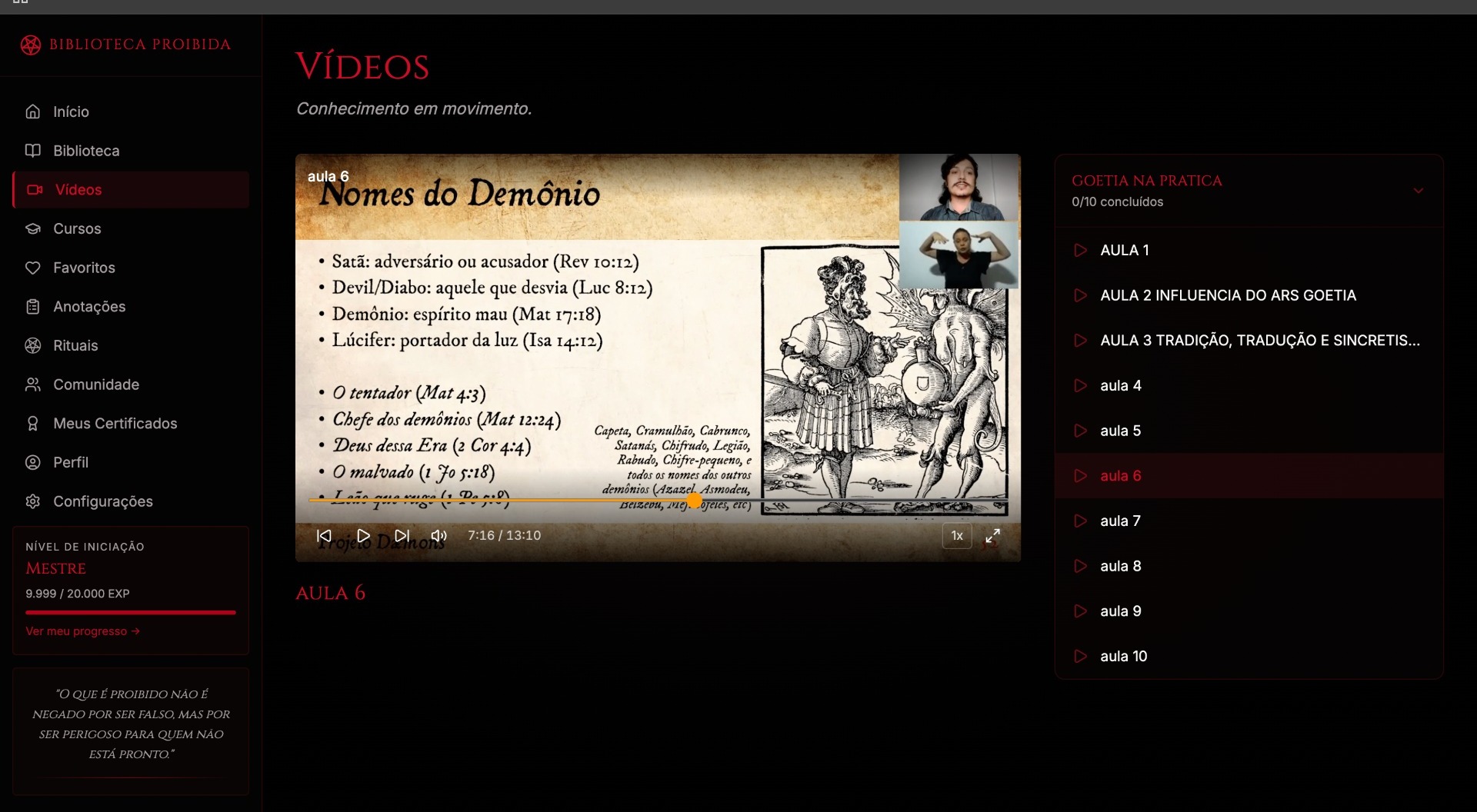Click the Vídeos camera icon
The image size is (1477, 812).
click(35, 190)
